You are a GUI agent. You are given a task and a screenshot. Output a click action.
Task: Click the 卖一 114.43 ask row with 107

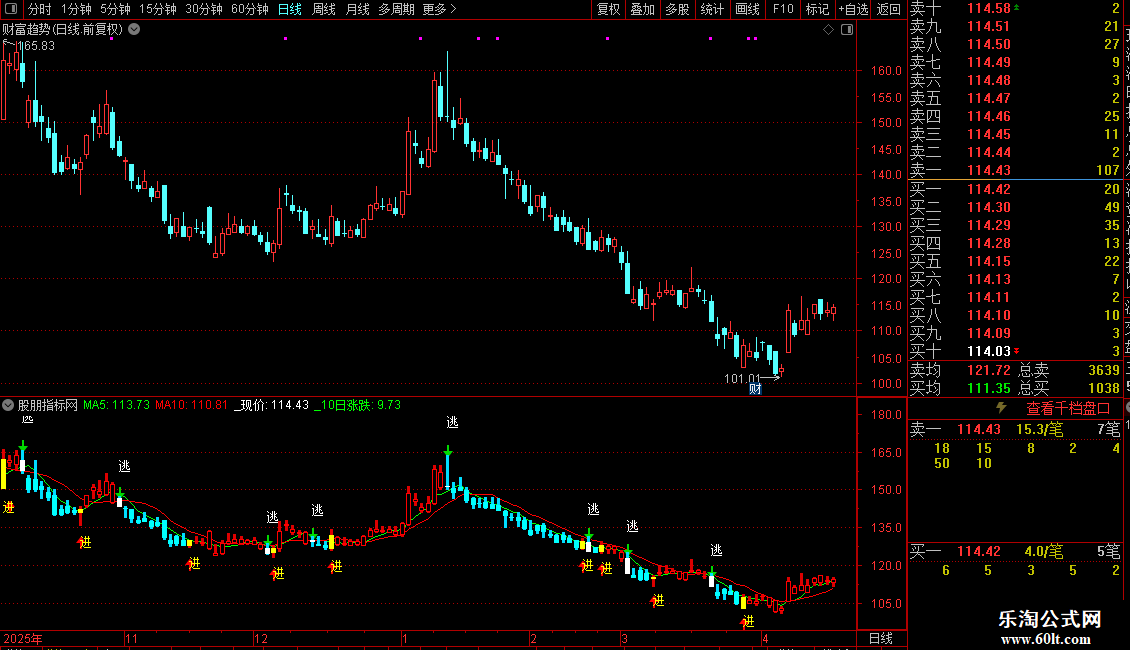1015,170
